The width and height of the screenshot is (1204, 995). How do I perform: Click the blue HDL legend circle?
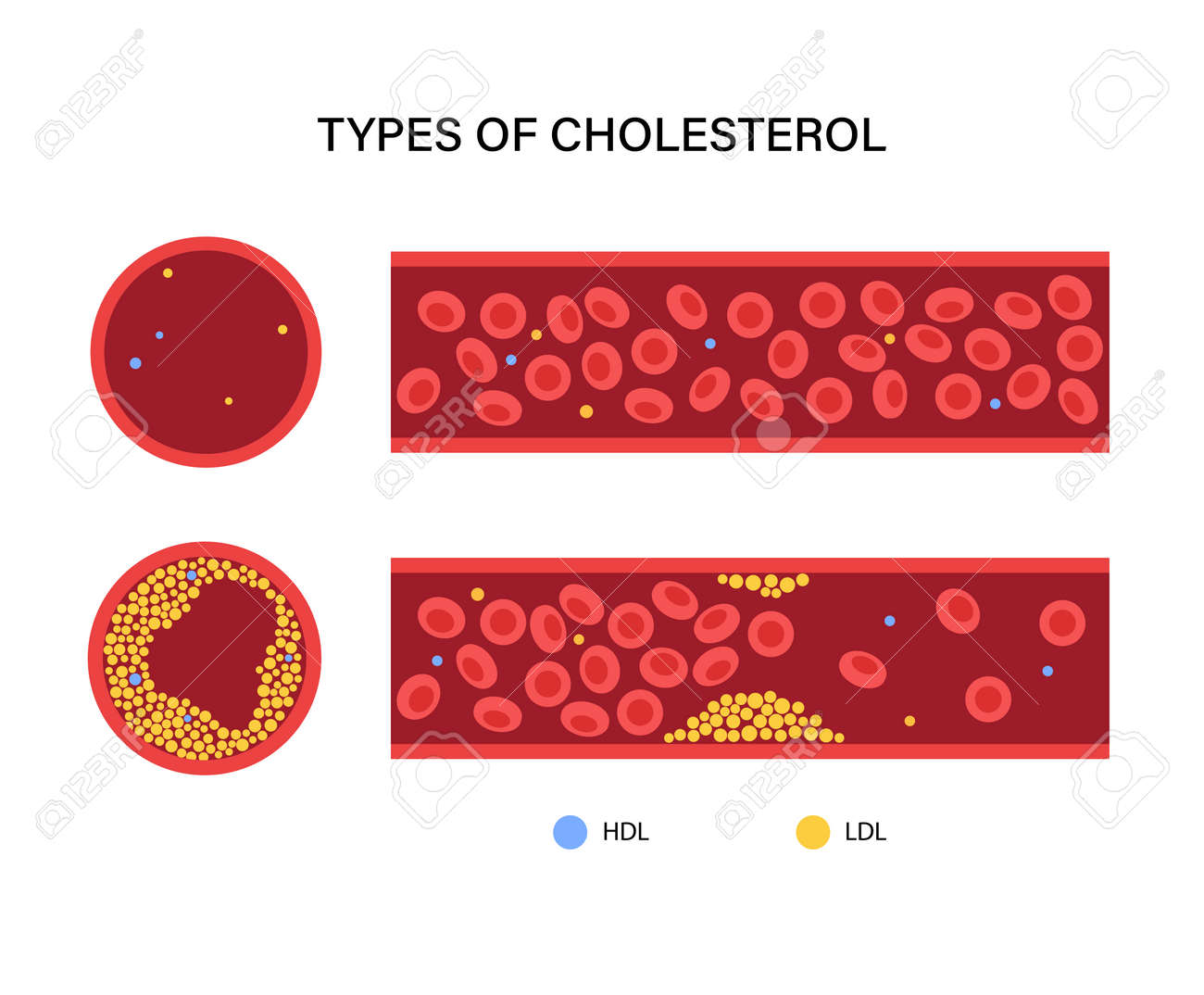571,832
